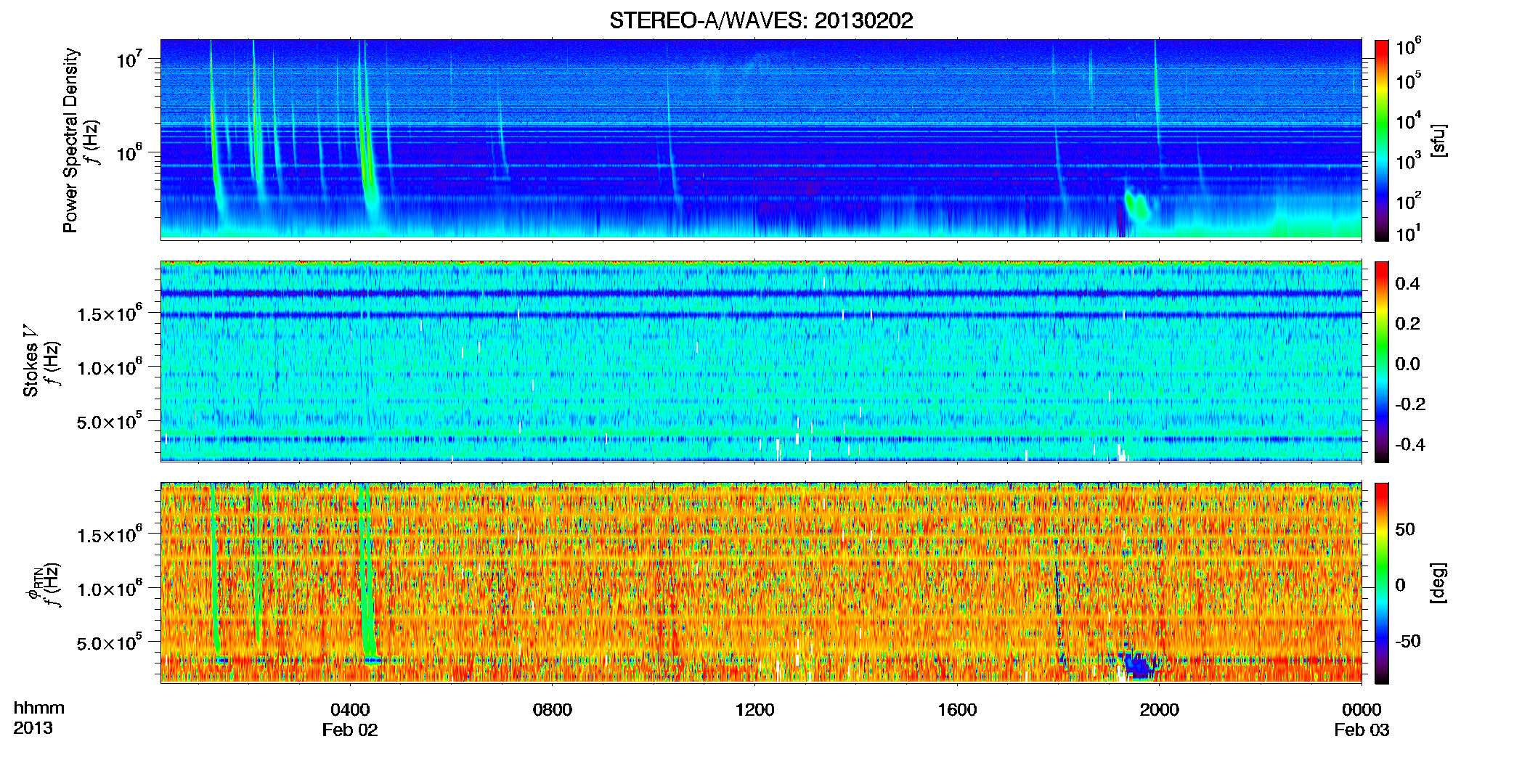Click the φRTN axis label of bottom panel
1522x784 pixels.
point(33,585)
